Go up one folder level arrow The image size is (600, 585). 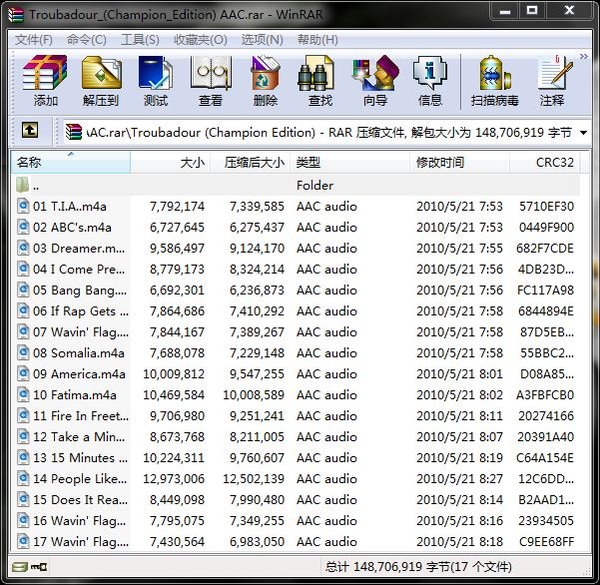coord(30,130)
